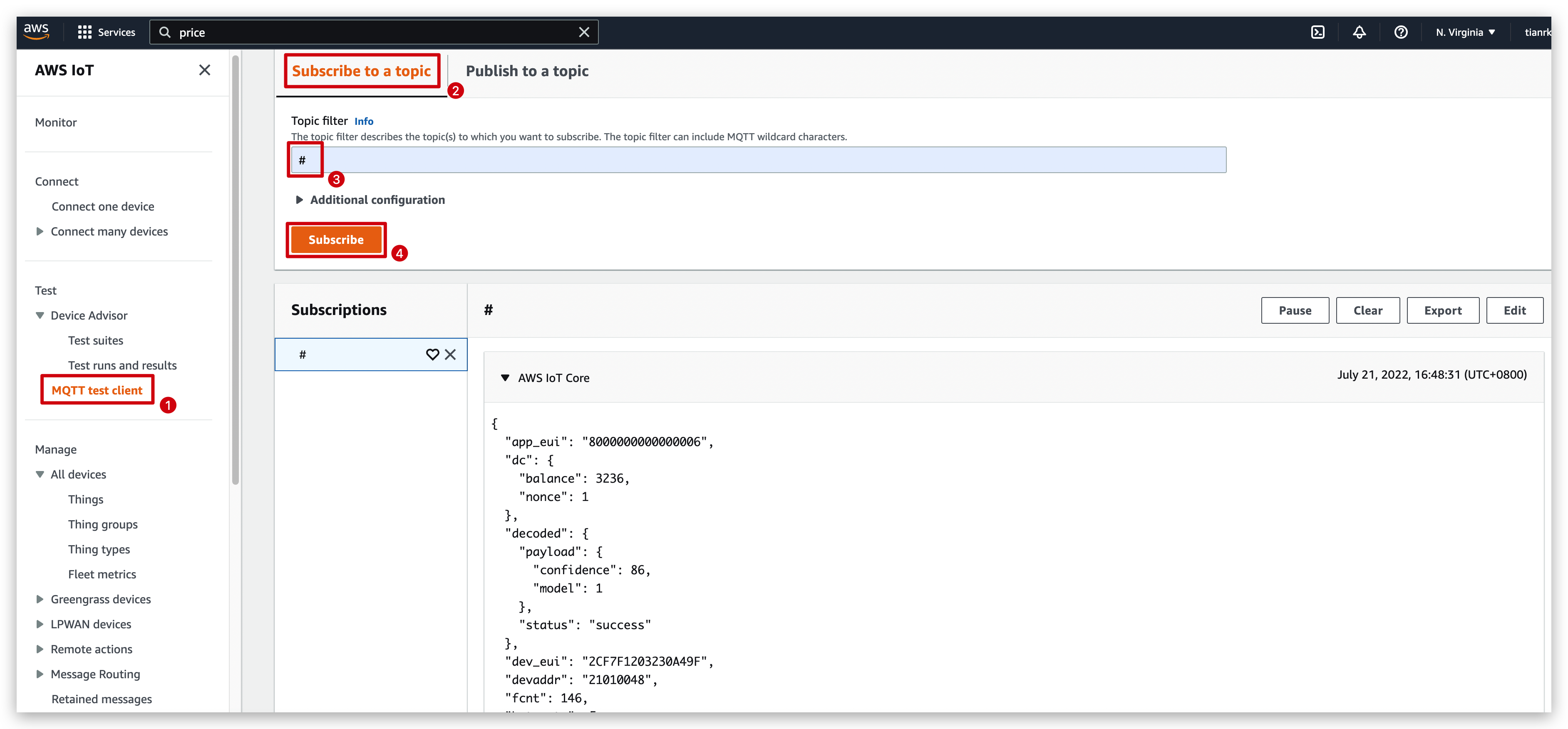This screenshot has height=729, width=1568.
Task: Click the "balance": 3236 line
Action: click(x=574, y=478)
